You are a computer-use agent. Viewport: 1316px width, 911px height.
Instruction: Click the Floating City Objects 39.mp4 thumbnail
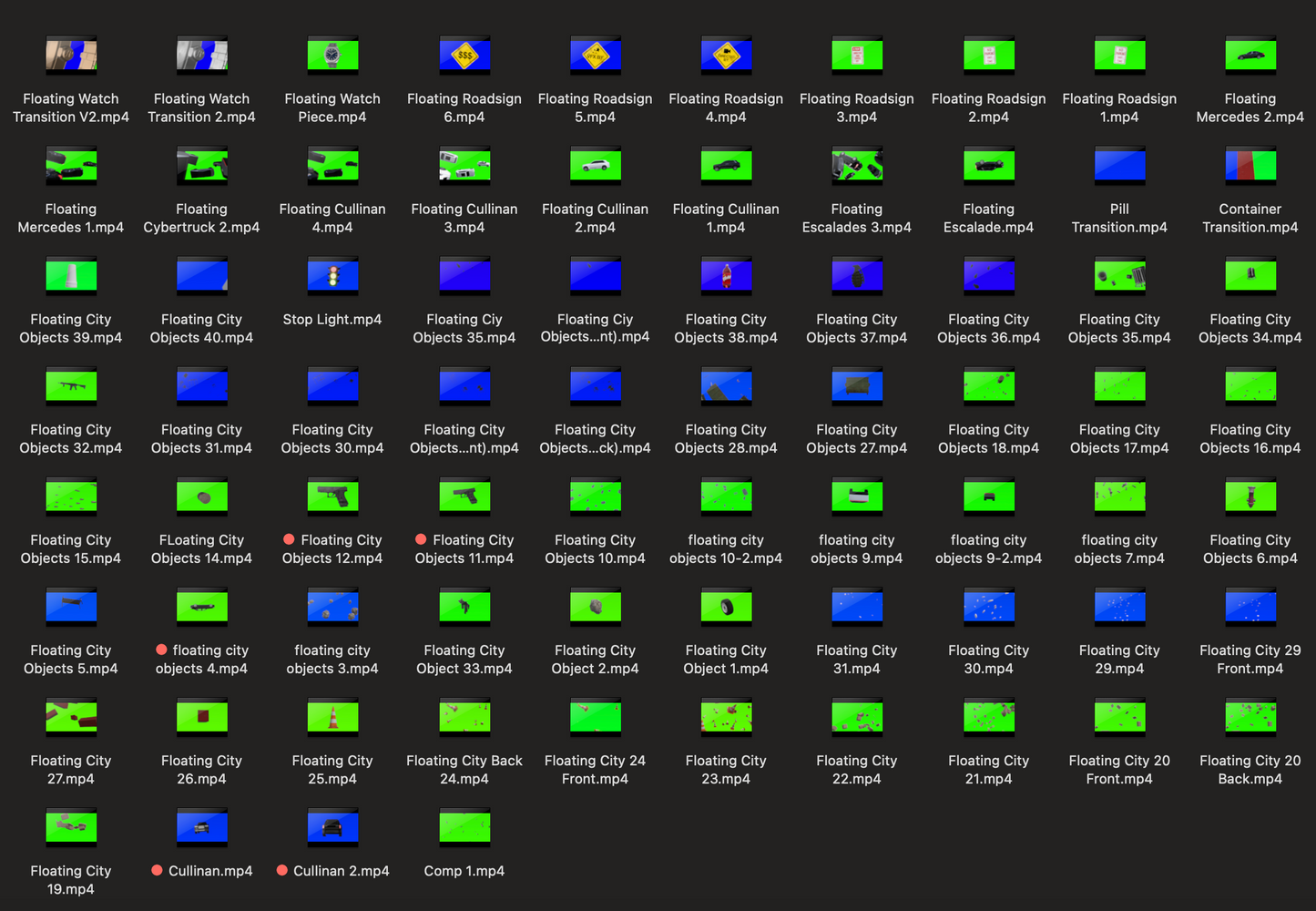[x=71, y=277]
